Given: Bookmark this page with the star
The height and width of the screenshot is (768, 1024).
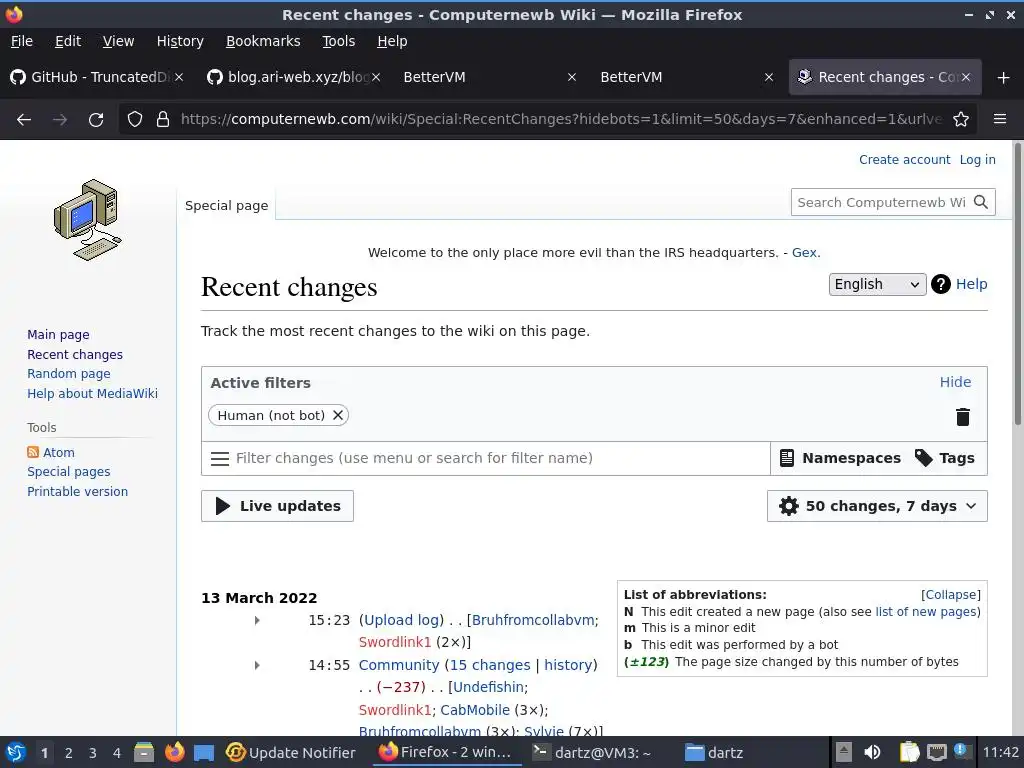Looking at the screenshot, I should (961, 120).
